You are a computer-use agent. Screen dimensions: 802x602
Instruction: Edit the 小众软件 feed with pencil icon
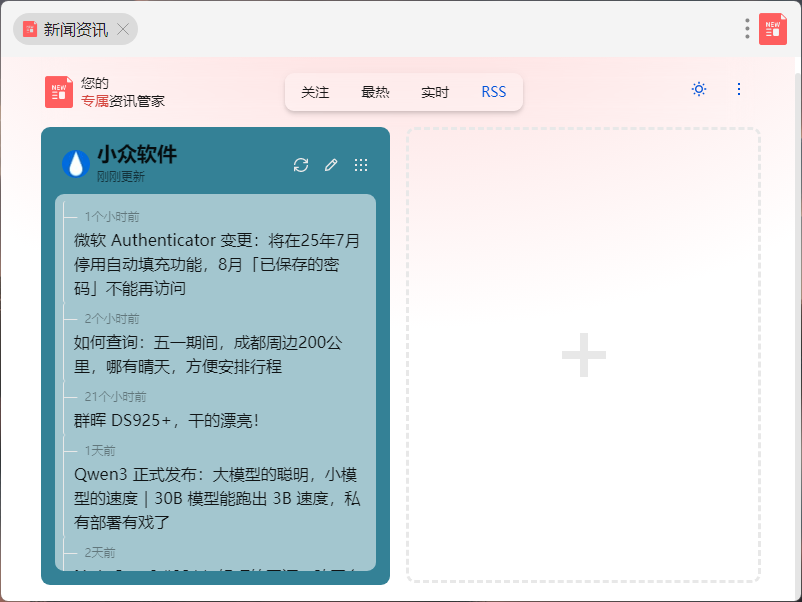[x=331, y=165]
